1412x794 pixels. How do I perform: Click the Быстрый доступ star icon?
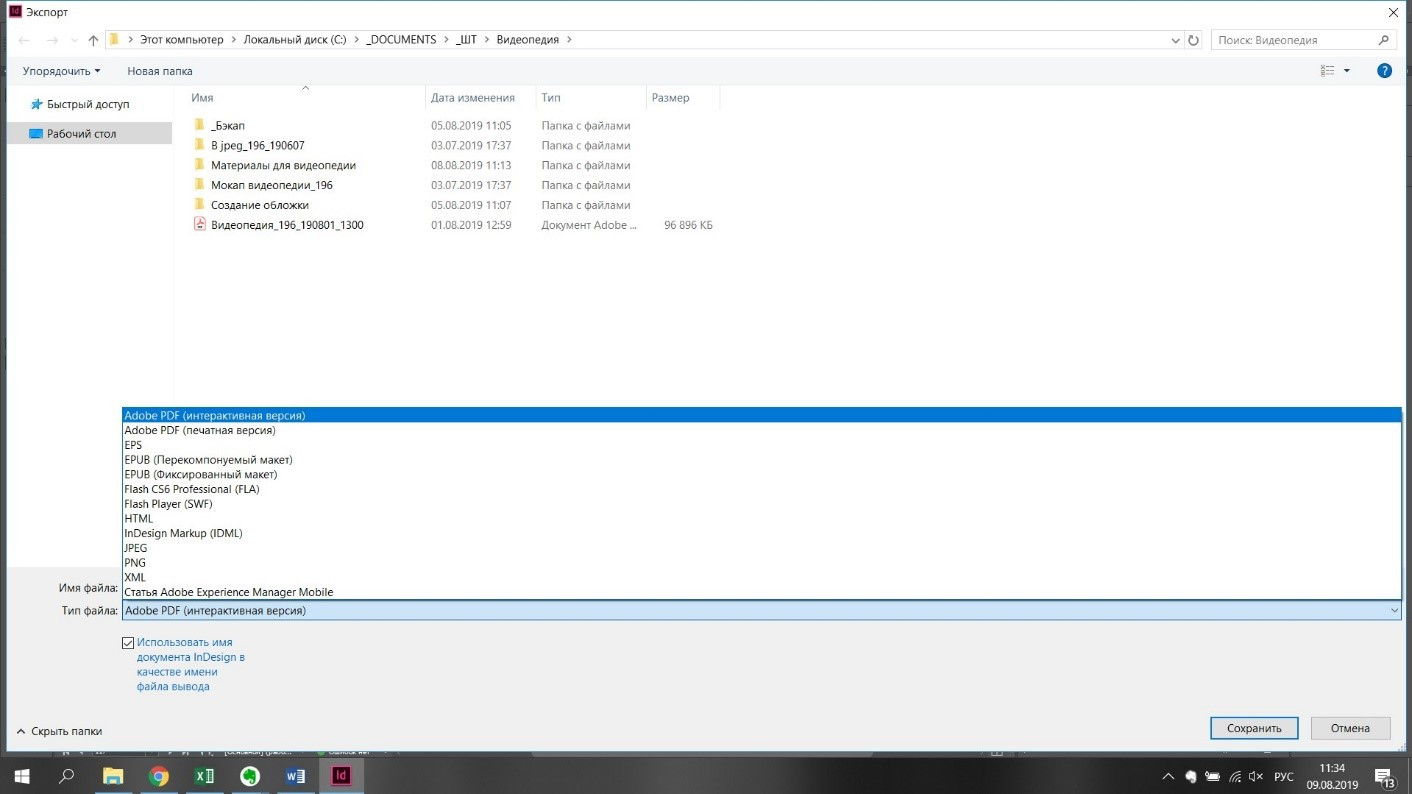(36, 104)
